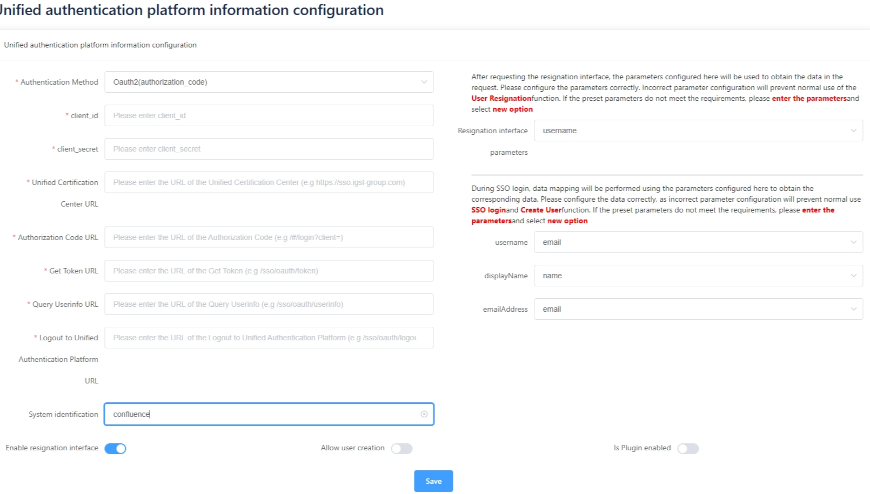Focus the client_id input field

268,115
